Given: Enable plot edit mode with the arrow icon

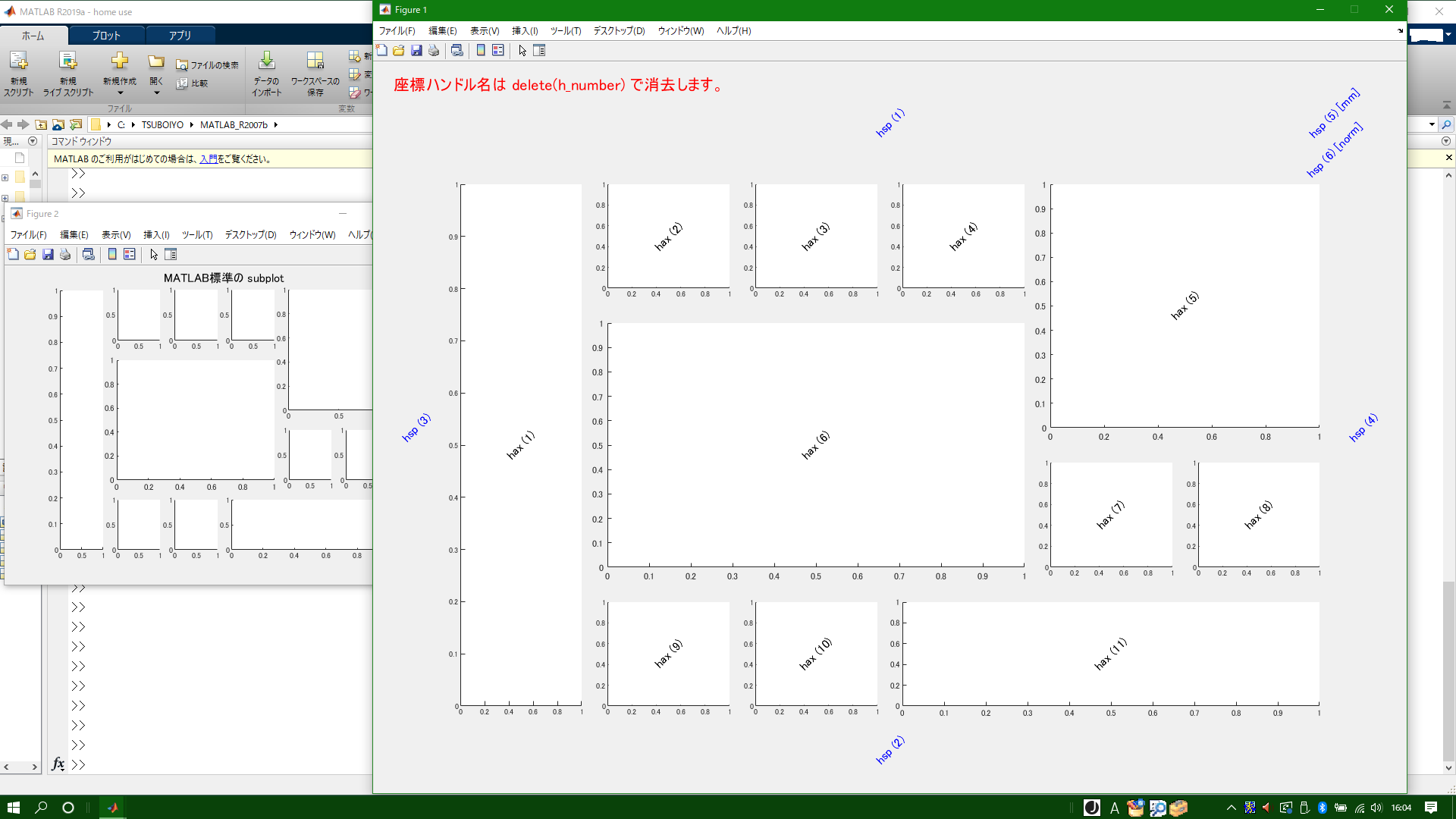Looking at the screenshot, I should (522, 51).
